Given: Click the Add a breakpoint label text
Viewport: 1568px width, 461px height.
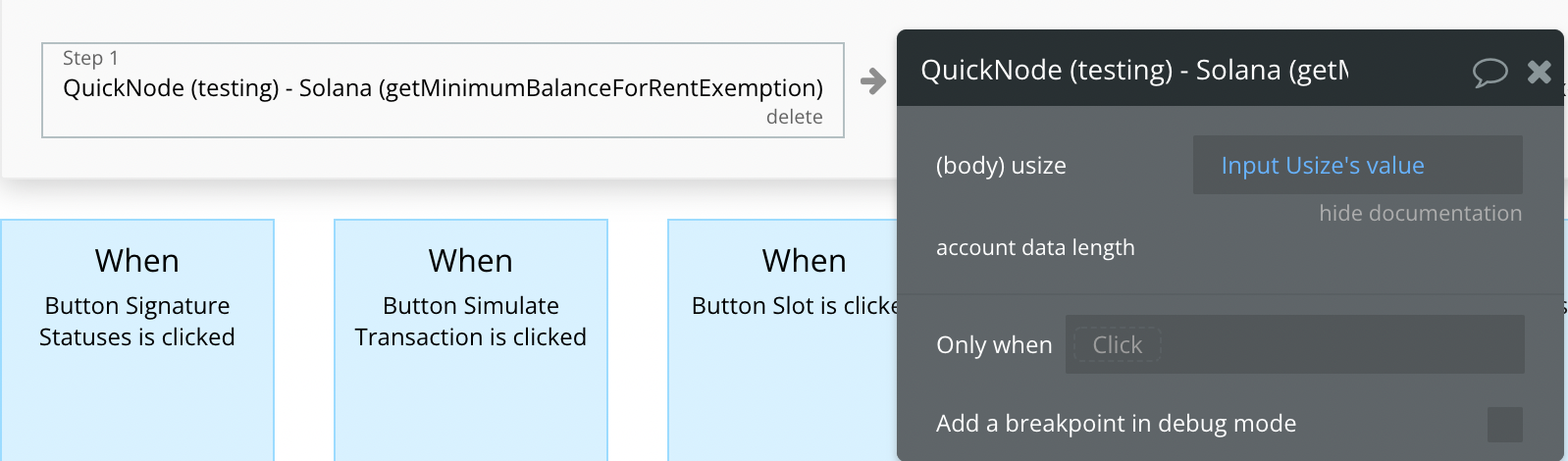Looking at the screenshot, I should coord(1116,424).
